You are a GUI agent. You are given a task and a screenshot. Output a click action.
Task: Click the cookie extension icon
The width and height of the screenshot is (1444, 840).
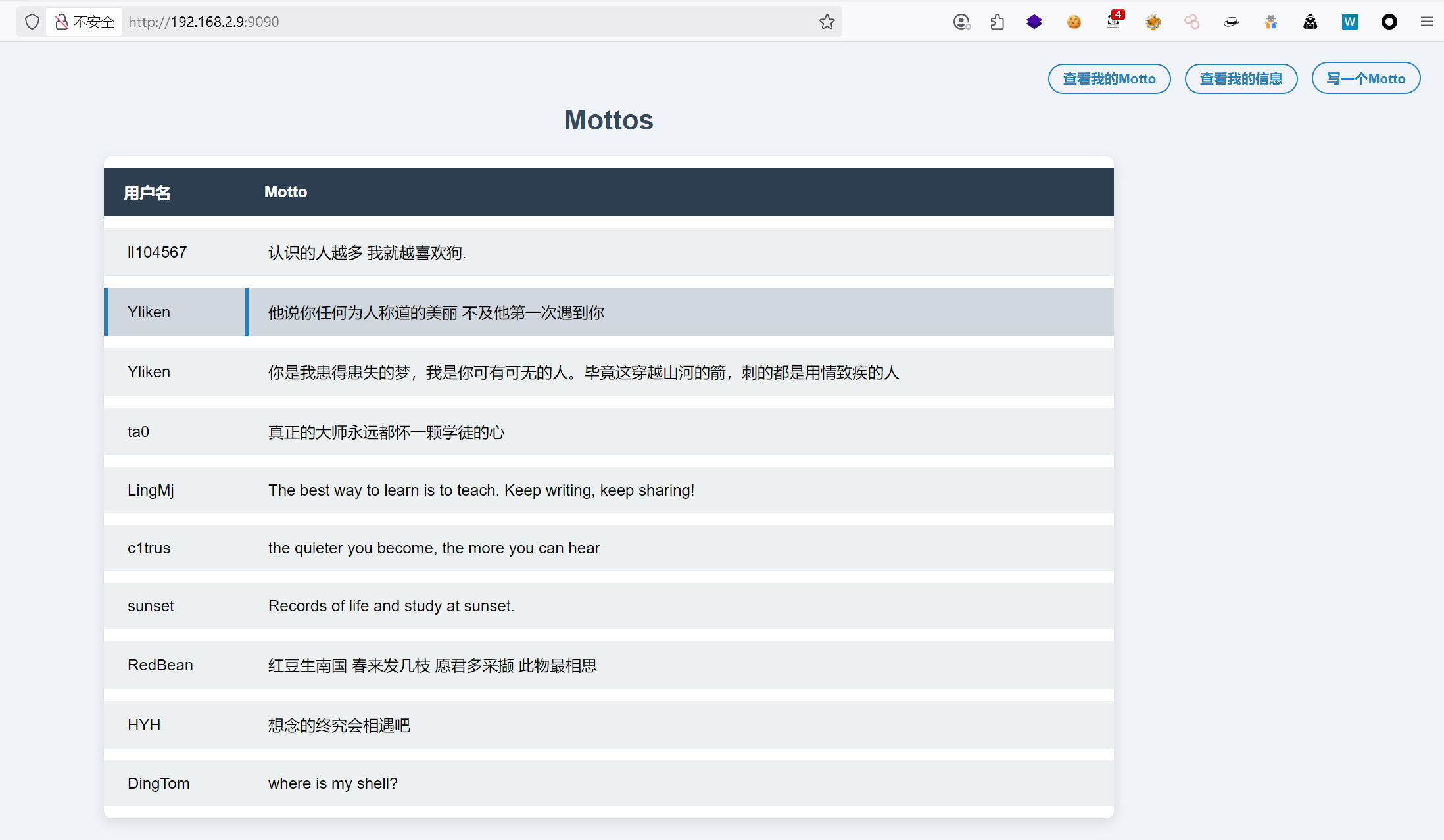(1074, 22)
